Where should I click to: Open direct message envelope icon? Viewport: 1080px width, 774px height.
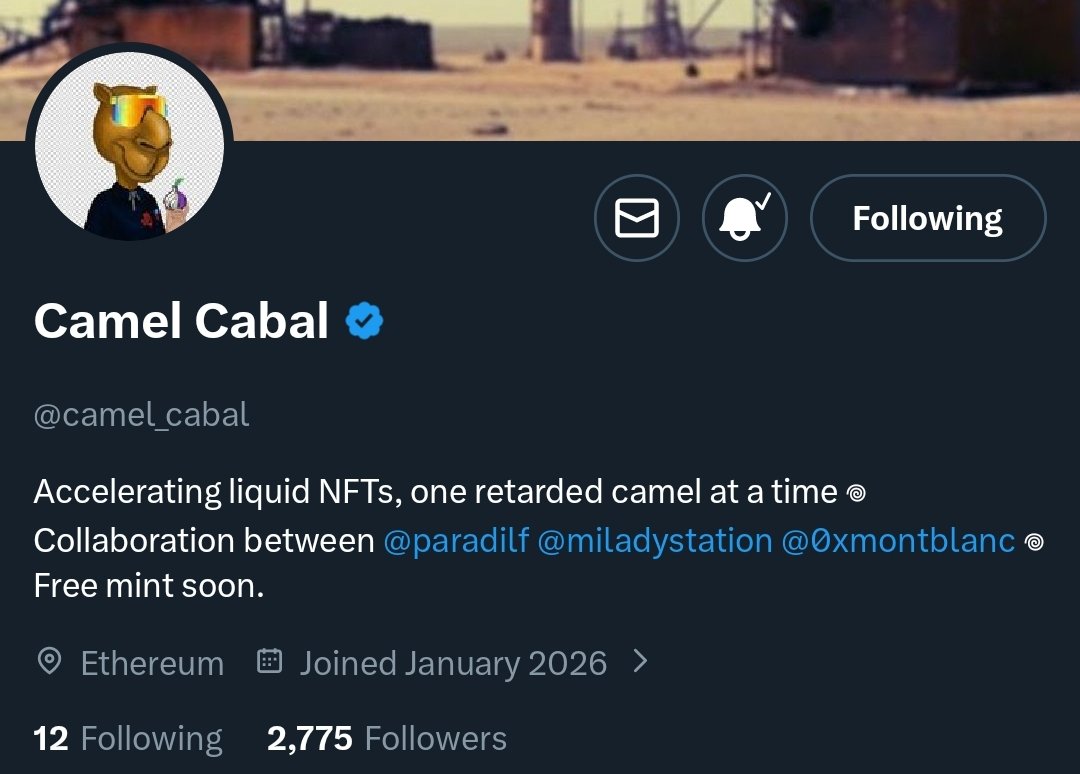click(636, 218)
